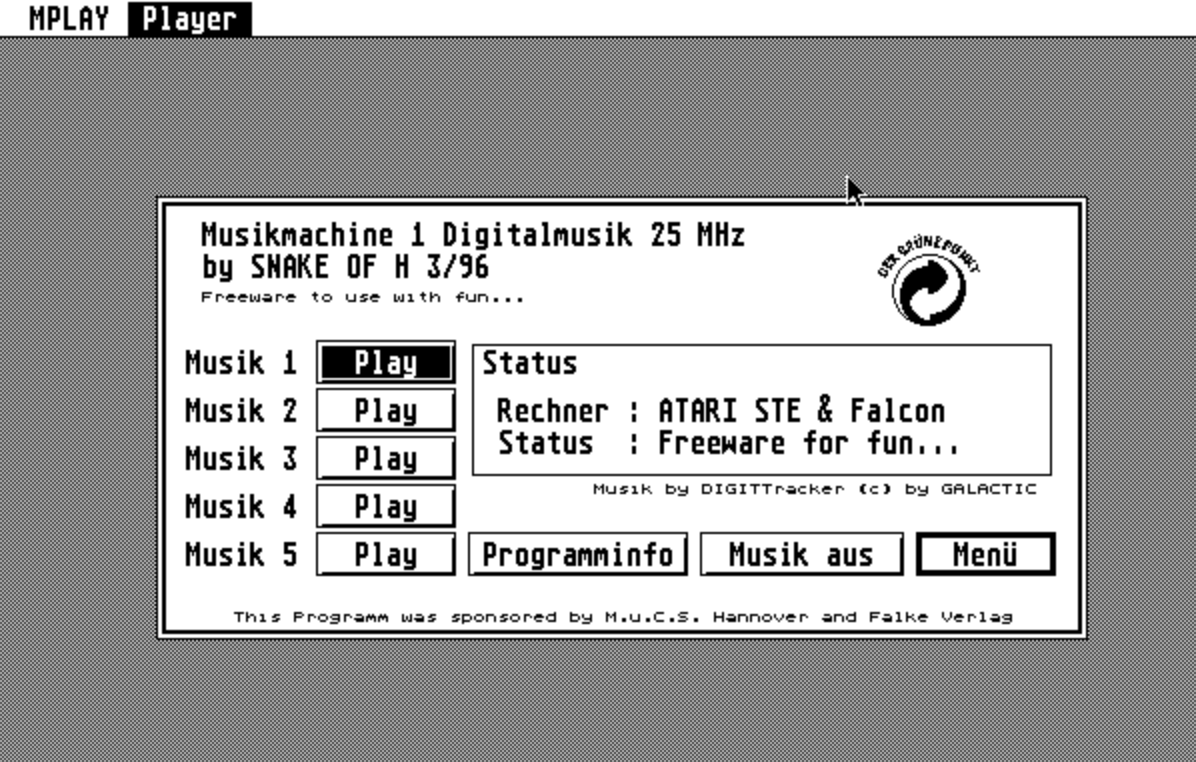Click the 'Status' heading in the info box
Image resolution: width=1196 pixels, height=762 pixels.
tap(530, 363)
